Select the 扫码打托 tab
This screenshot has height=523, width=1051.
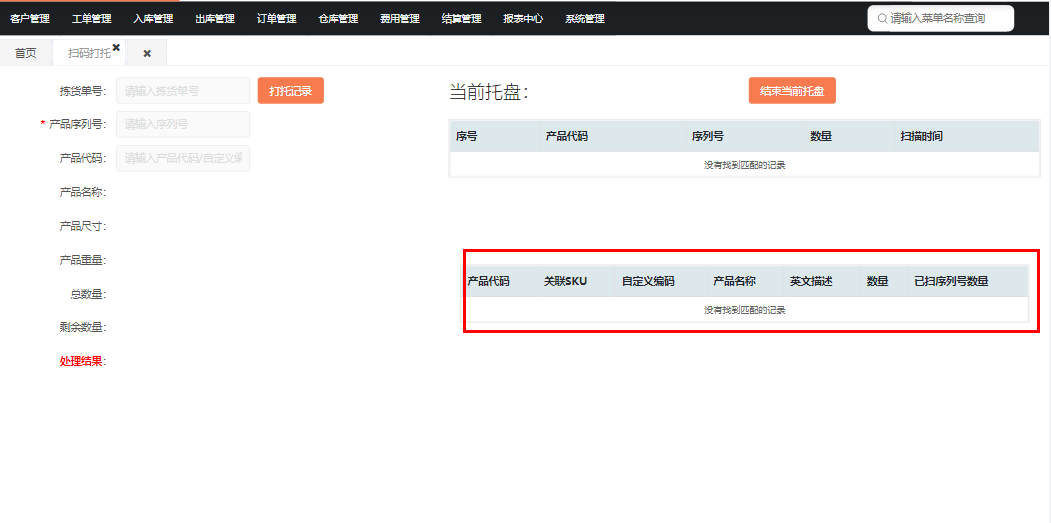point(88,54)
